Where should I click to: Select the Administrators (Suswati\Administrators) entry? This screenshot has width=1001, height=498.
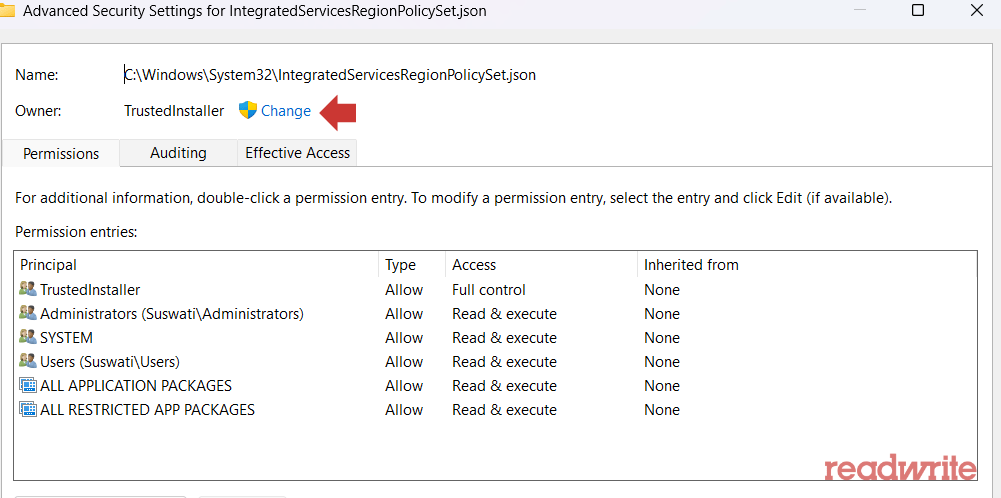point(495,314)
